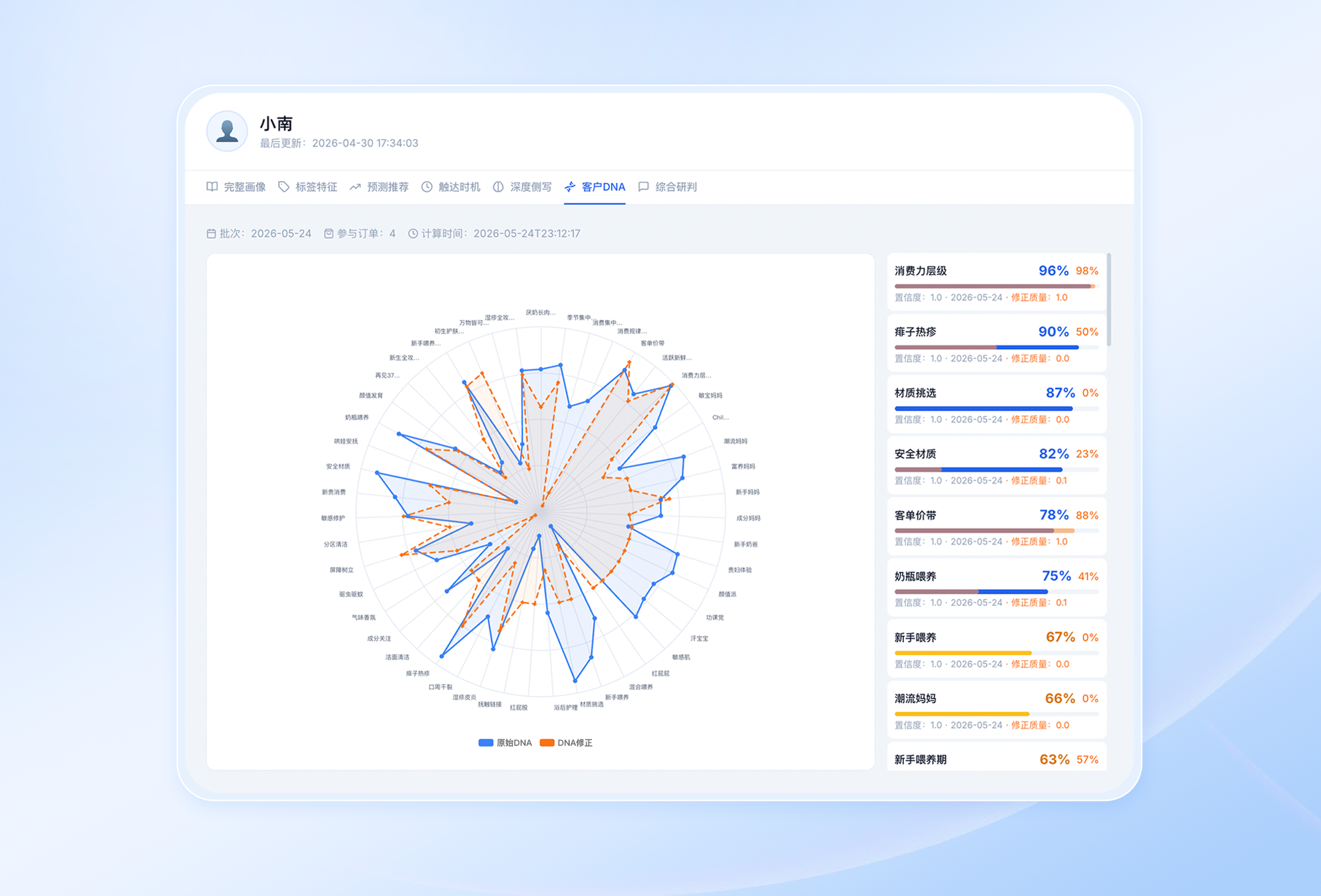Viewport: 1321px width, 896px height.
Task: Click the 富养妈妈 radar axis label
Action: tap(743, 466)
